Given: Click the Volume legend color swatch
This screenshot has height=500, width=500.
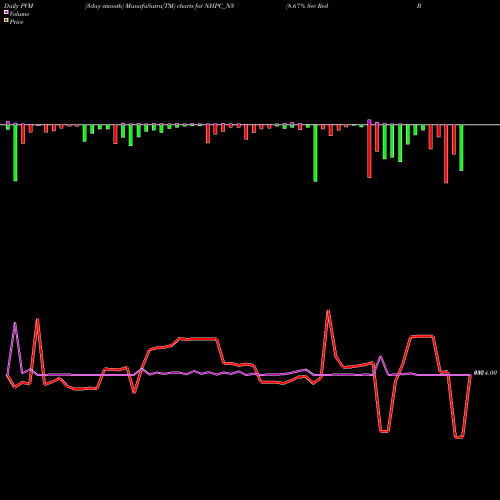Looking at the screenshot, I should [6, 12].
